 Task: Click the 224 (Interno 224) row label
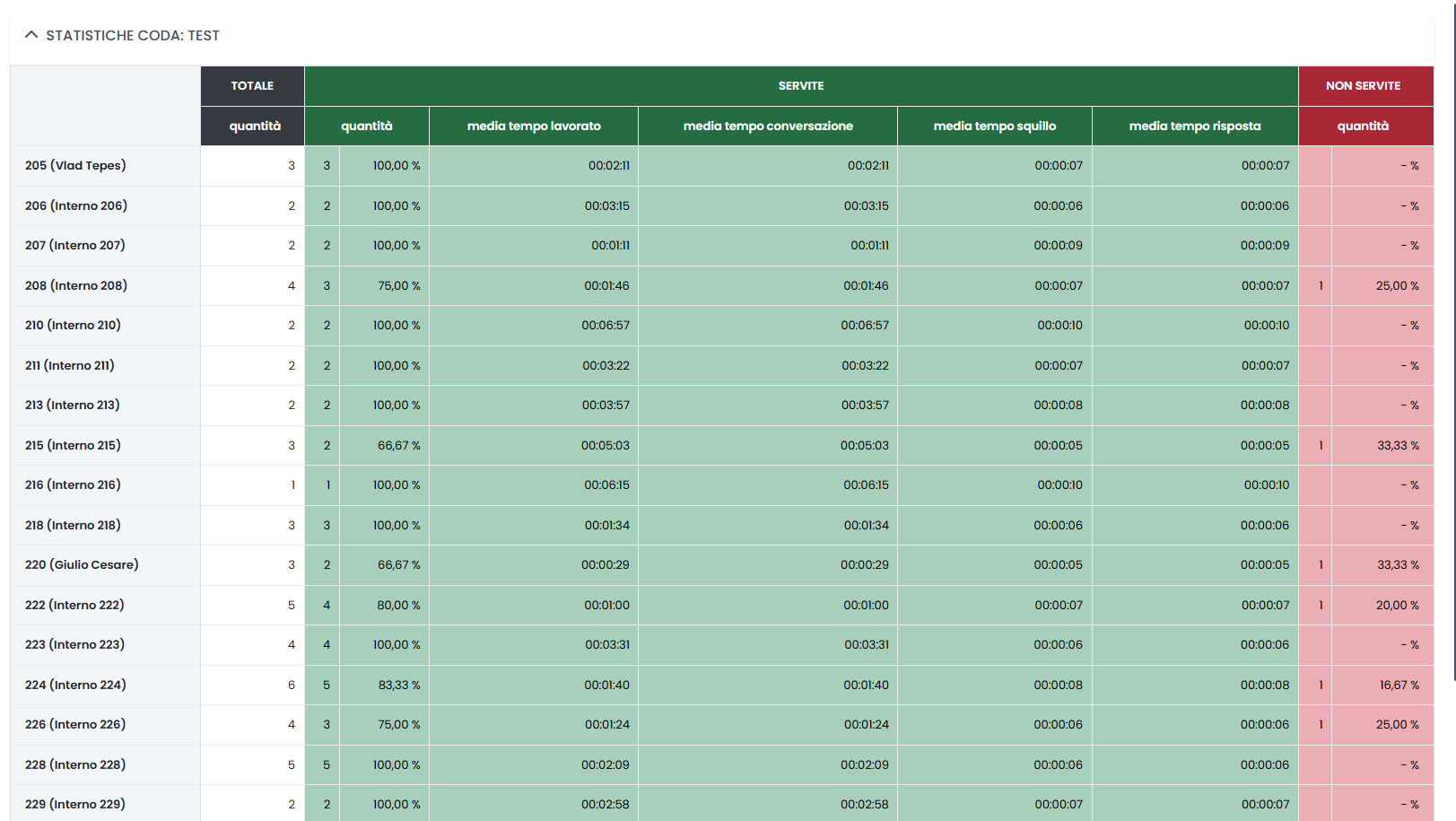(75, 686)
